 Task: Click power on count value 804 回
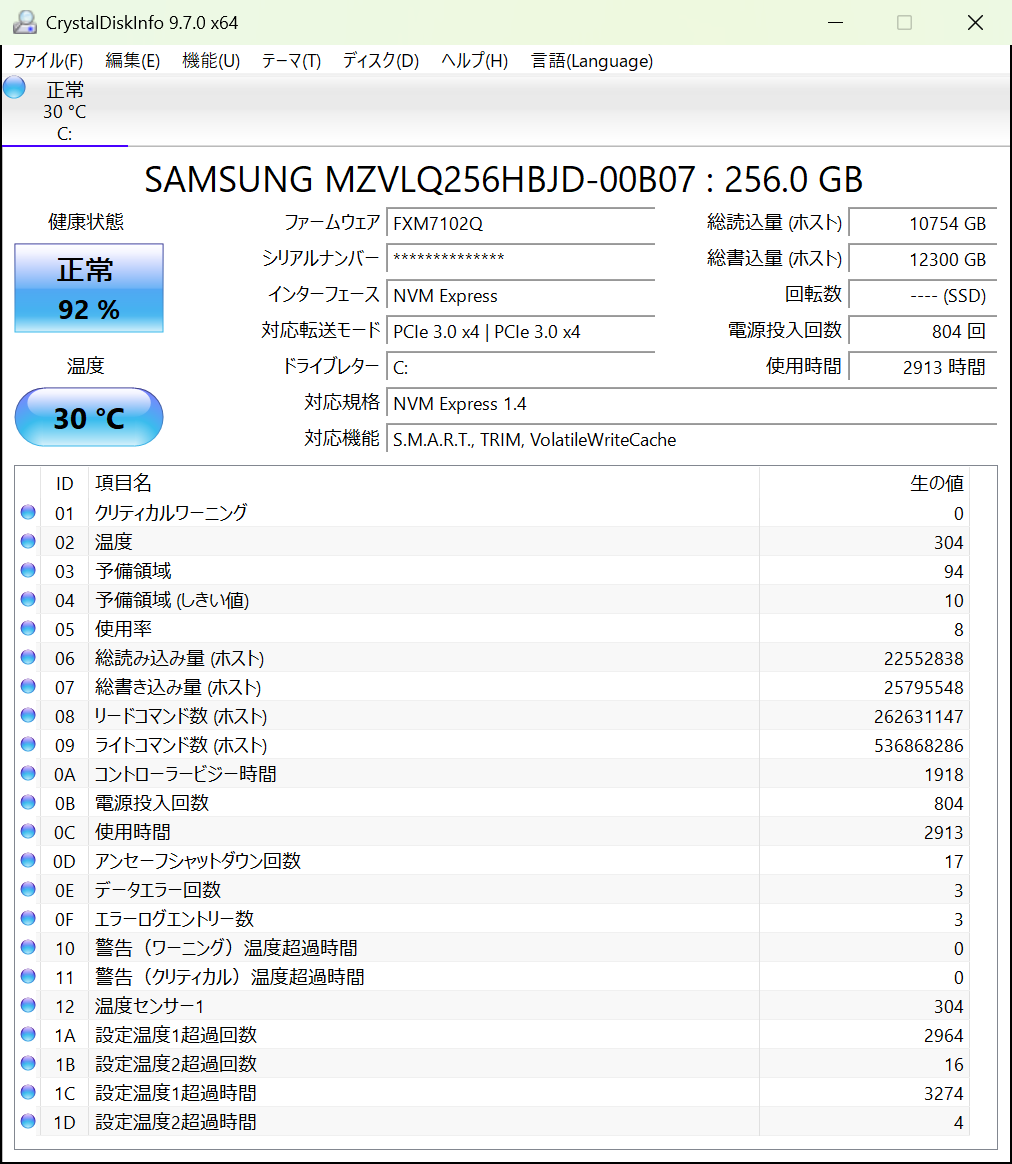(923, 332)
